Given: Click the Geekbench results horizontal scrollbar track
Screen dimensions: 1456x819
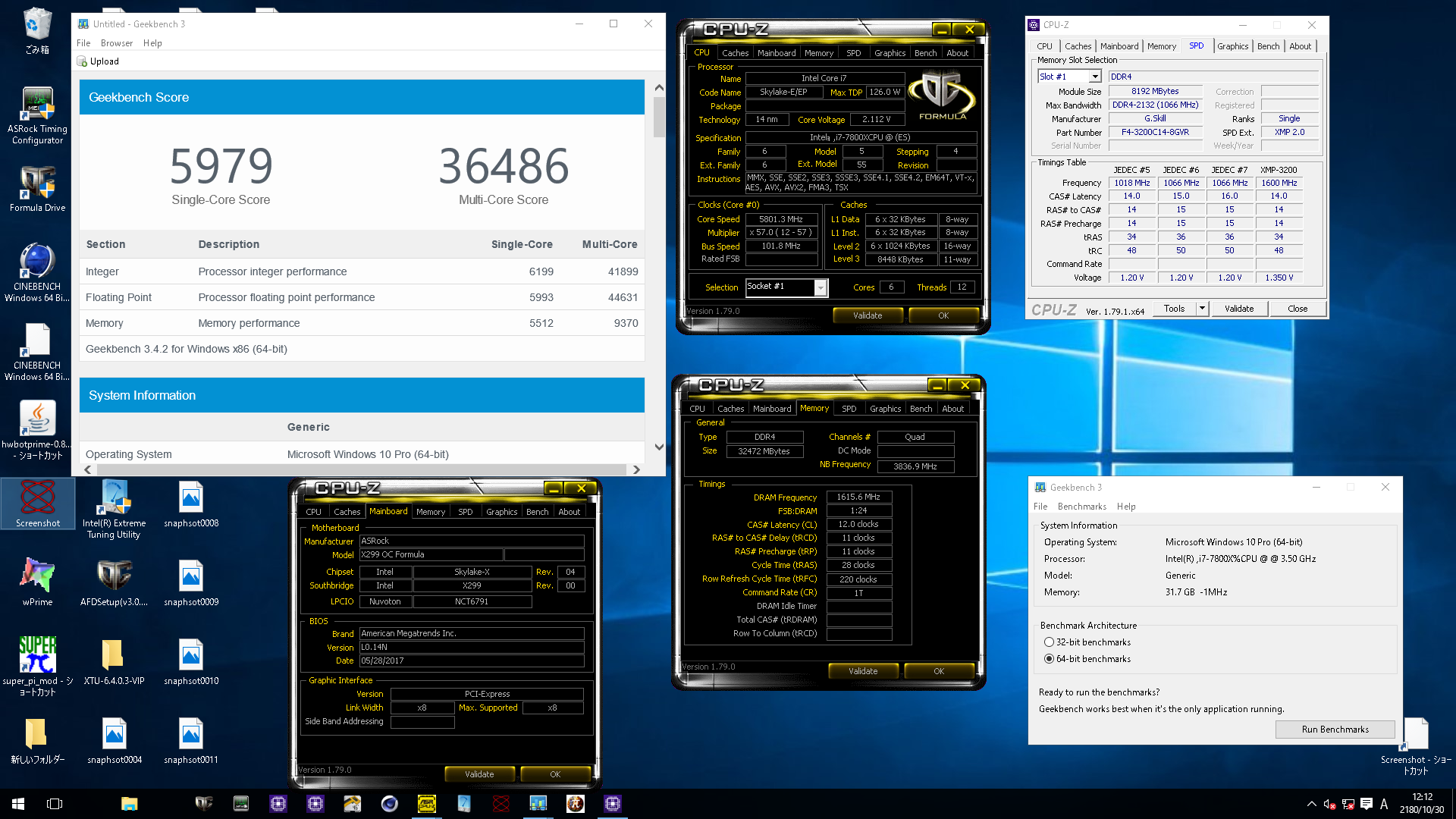Looking at the screenshot, I should point(362,469).
